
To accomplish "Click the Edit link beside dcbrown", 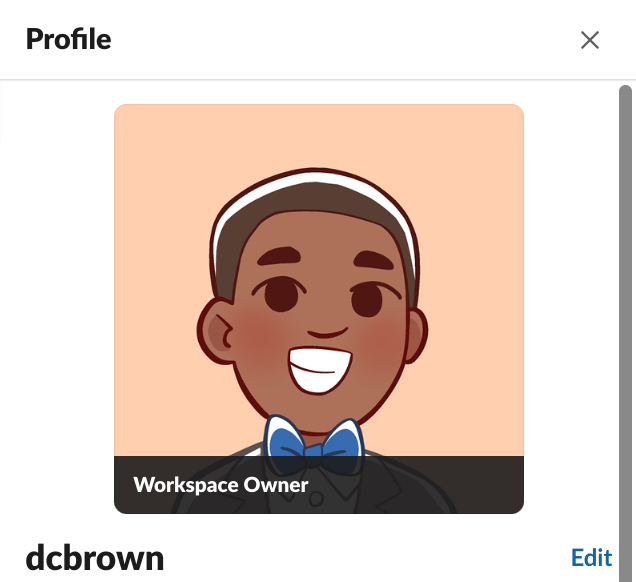I will pos(591,557).
